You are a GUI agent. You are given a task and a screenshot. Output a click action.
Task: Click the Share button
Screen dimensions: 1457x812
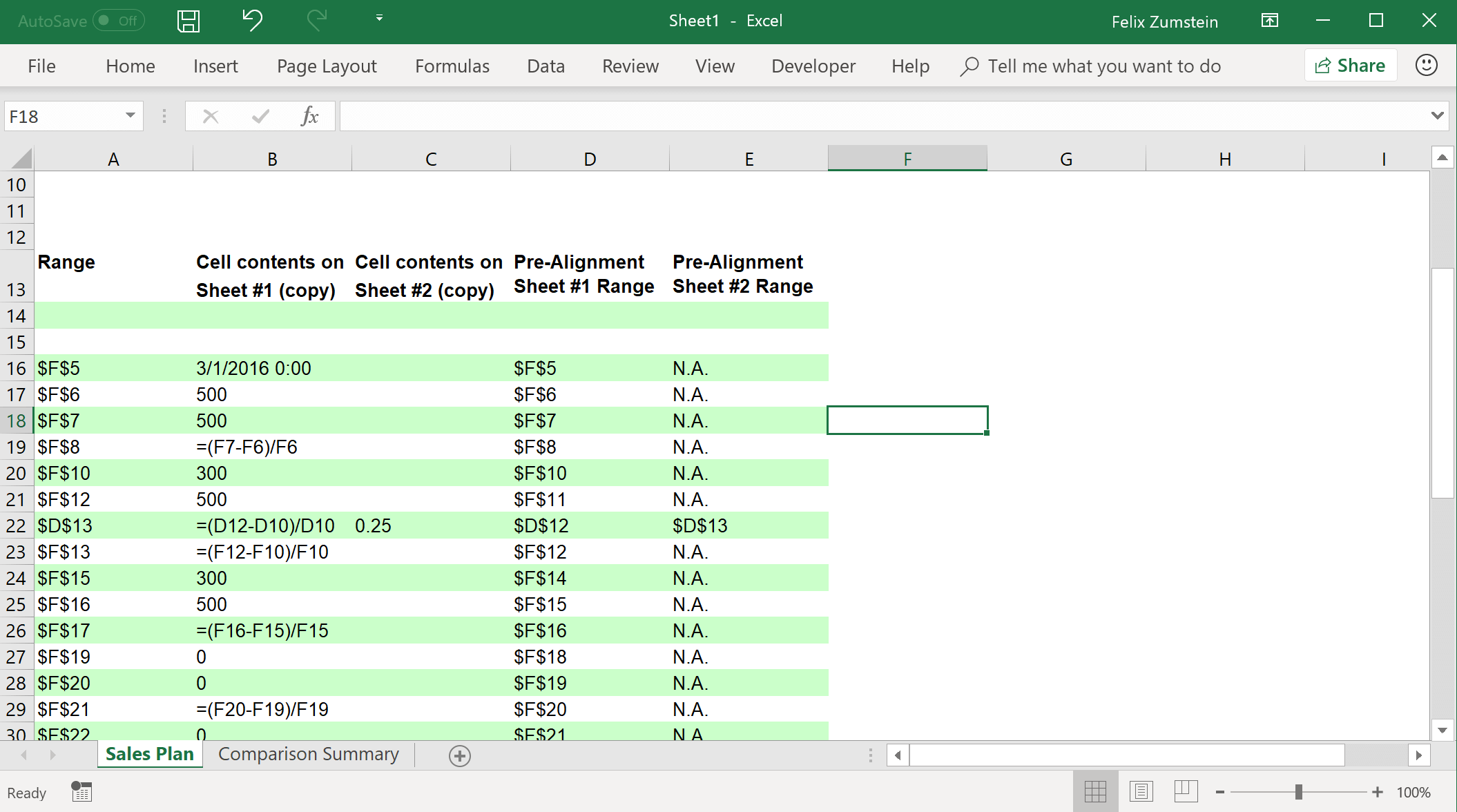point(1350,66)
